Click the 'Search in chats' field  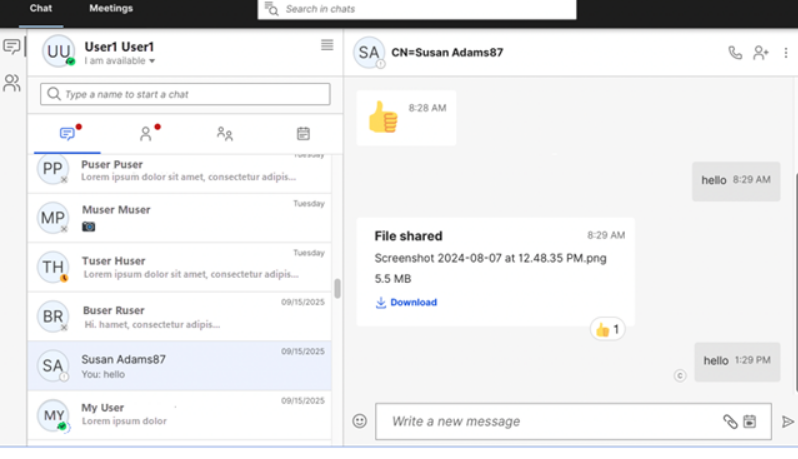(417, 9)
